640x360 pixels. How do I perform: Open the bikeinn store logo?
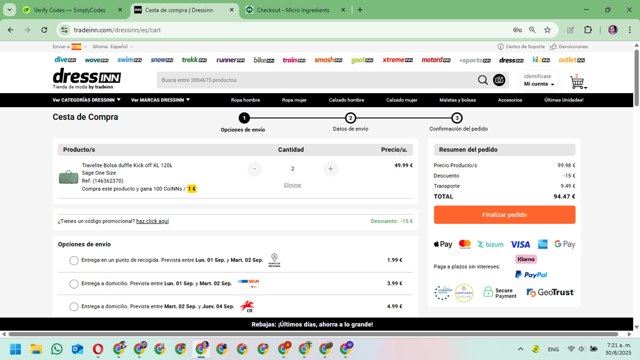pyautogui.click(x=264, y=60)
